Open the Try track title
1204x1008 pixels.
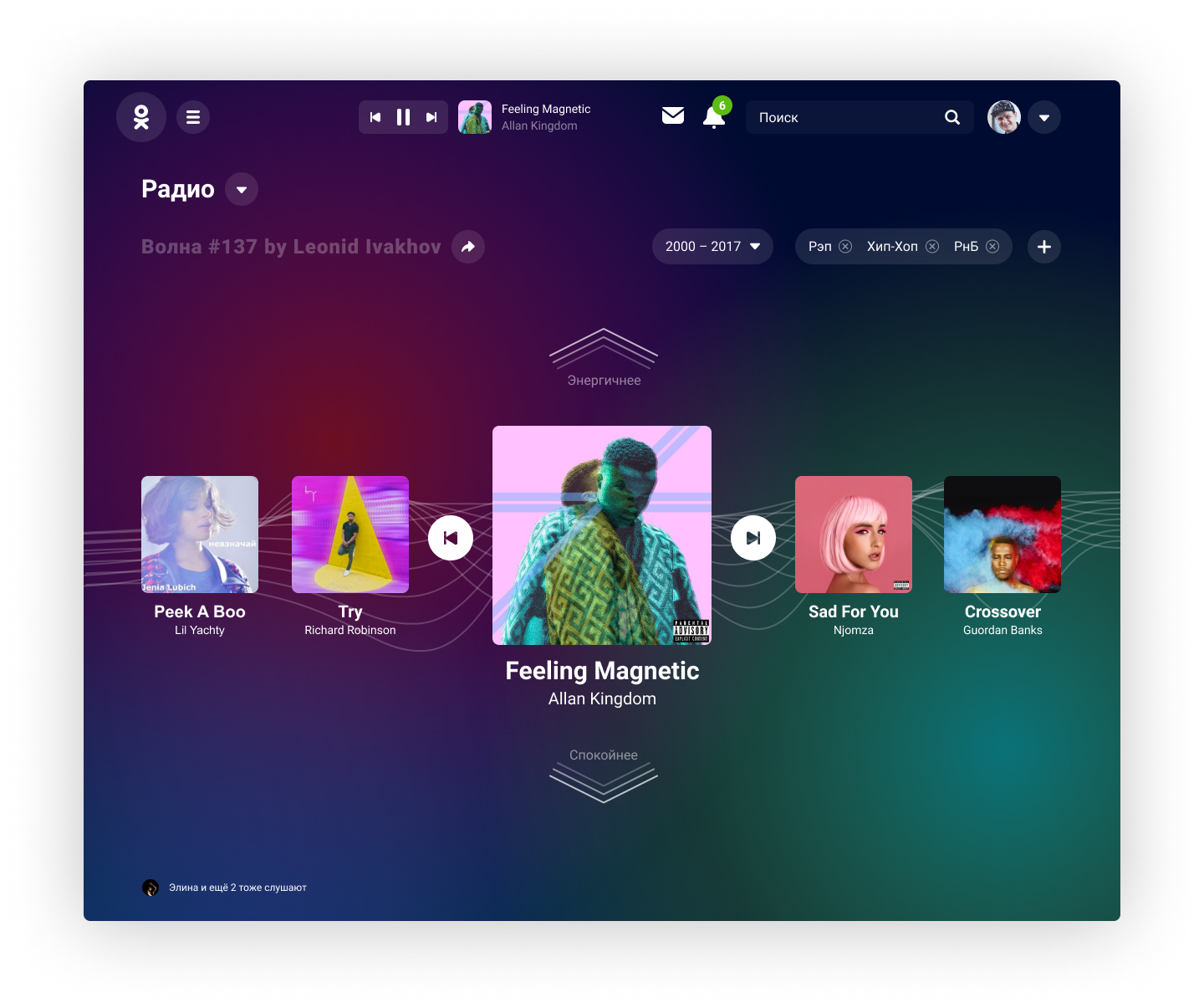point(350,611)
